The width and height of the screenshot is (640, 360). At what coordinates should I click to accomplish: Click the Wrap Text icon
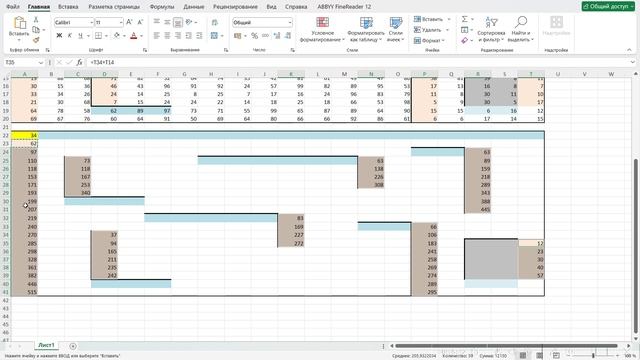[215, 22]
